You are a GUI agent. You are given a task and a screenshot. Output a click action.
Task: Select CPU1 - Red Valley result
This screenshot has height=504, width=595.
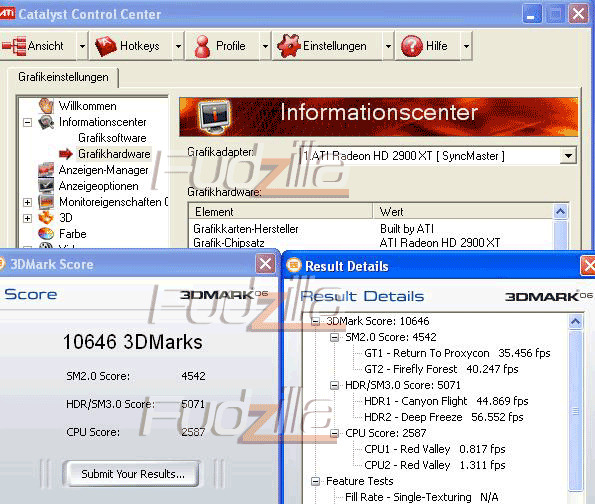click(435, 449)
